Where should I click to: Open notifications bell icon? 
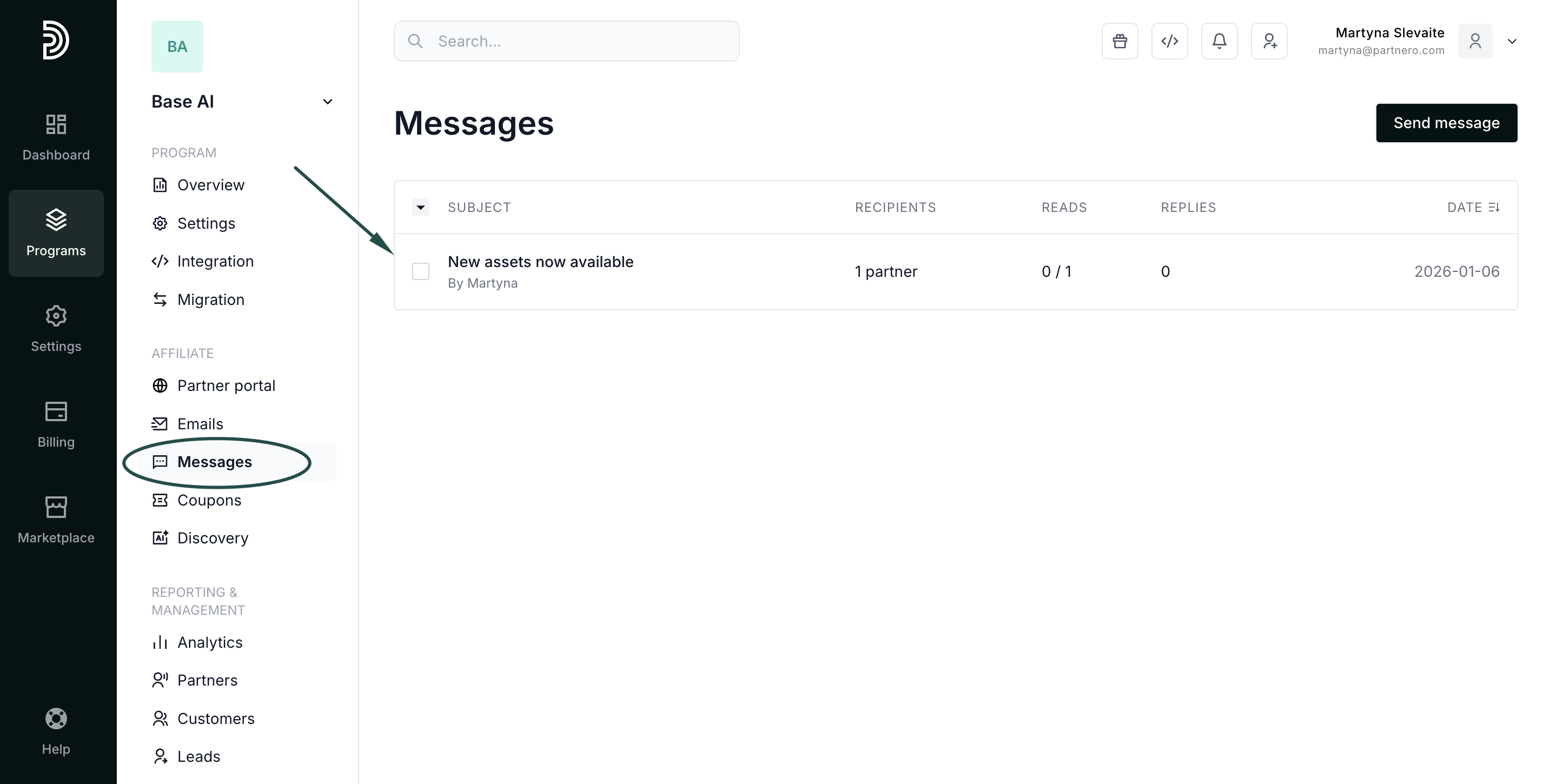1219,41
